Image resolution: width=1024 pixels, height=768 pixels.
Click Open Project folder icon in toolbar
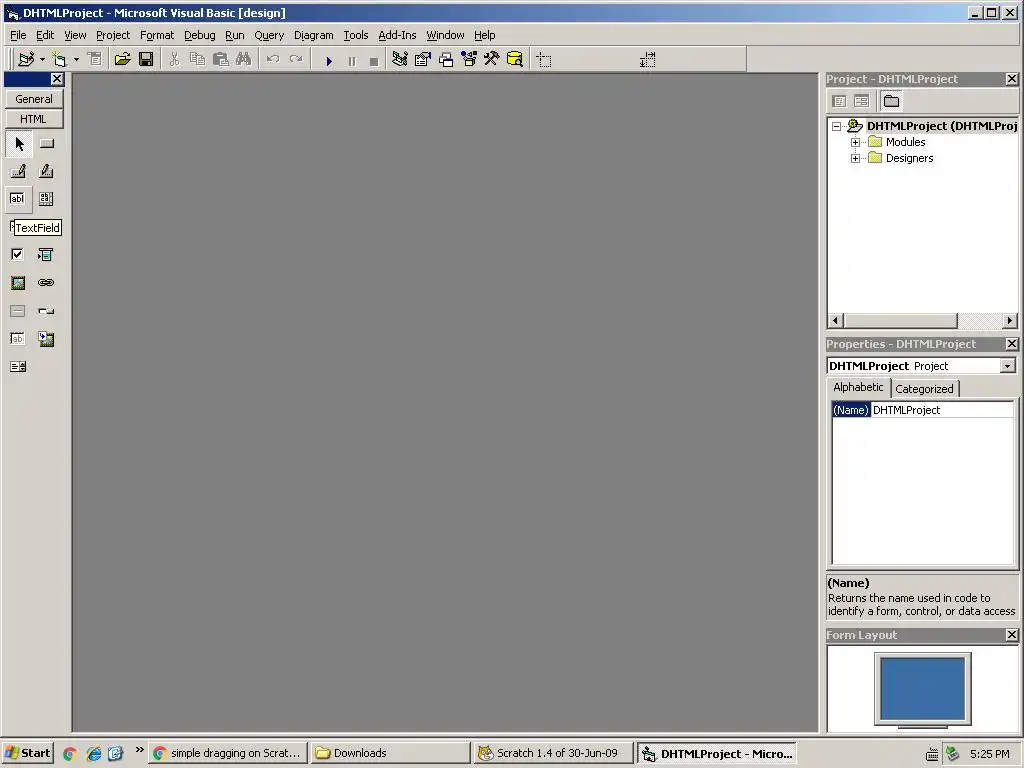122,59
